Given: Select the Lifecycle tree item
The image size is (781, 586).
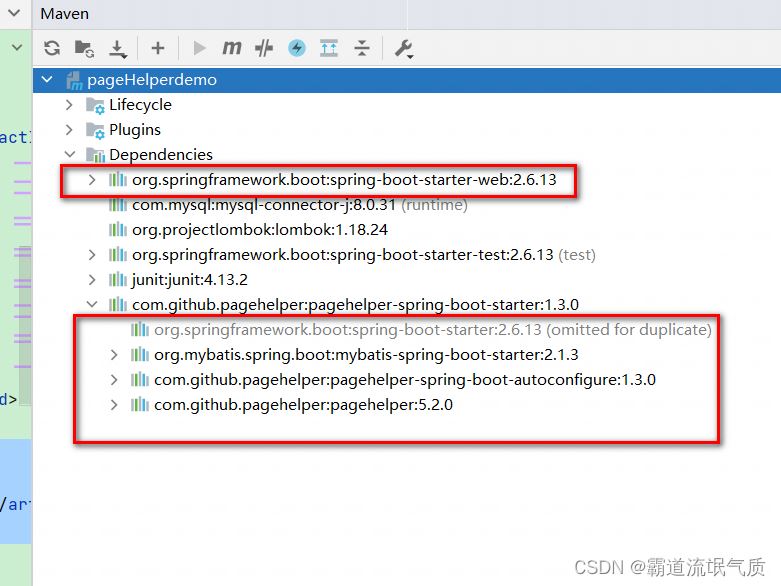Looking at the screenshot, I should click(406, 105).
